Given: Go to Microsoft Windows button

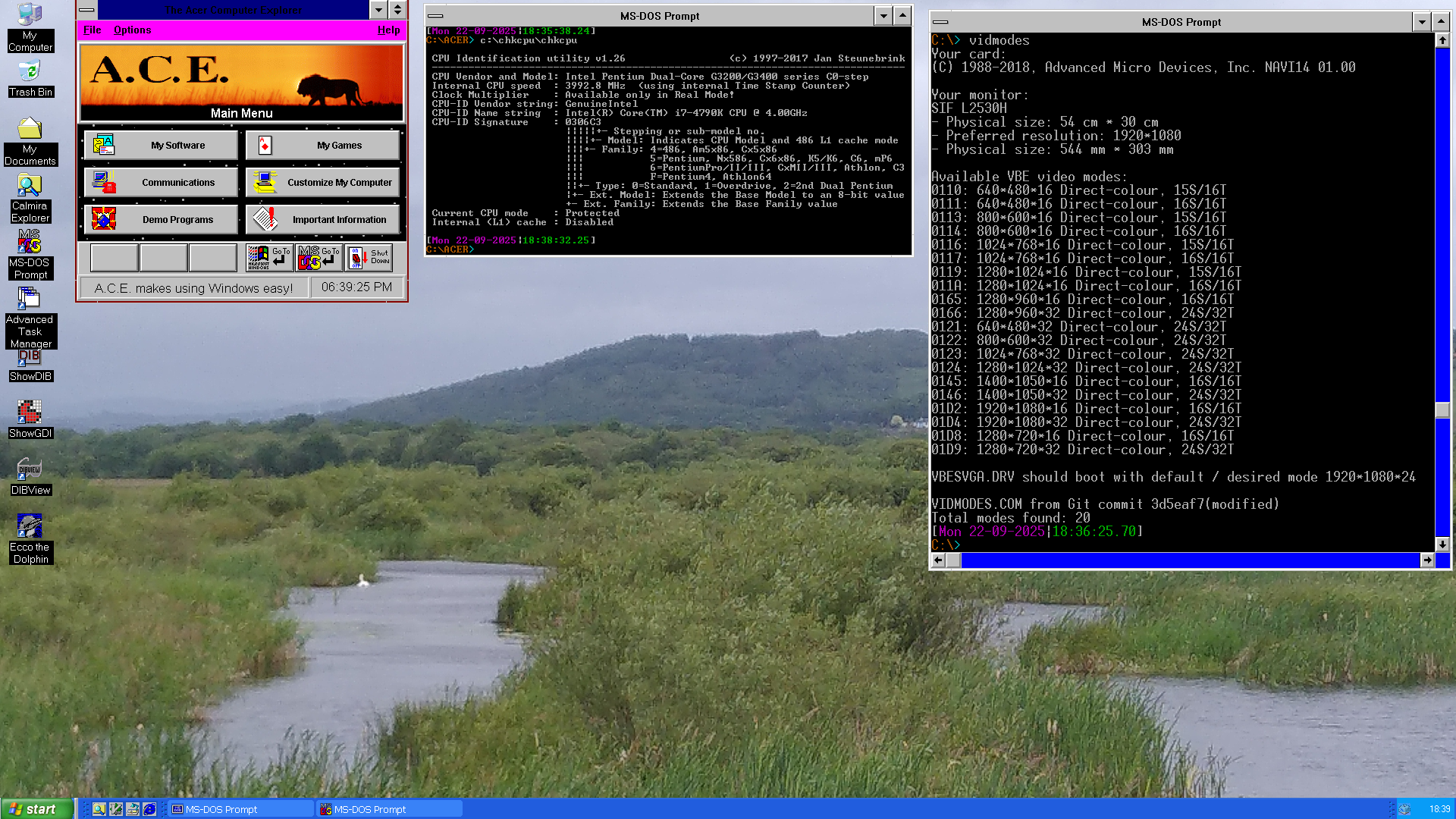Looking at the screenshot, I should [270, 258].
